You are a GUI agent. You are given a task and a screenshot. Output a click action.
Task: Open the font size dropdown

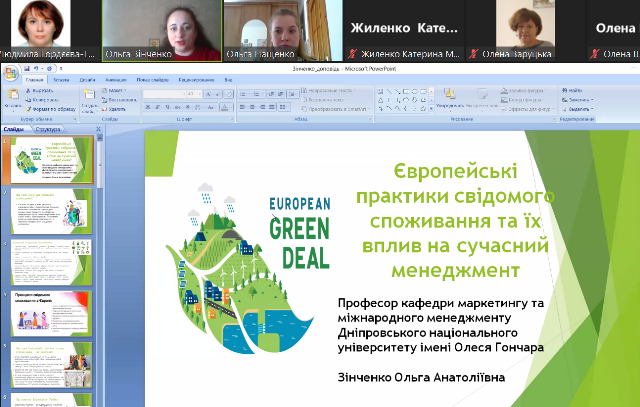[200, 94]
